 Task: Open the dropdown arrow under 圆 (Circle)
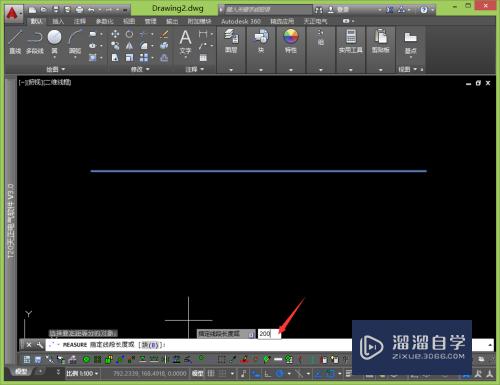click(54, 58)
